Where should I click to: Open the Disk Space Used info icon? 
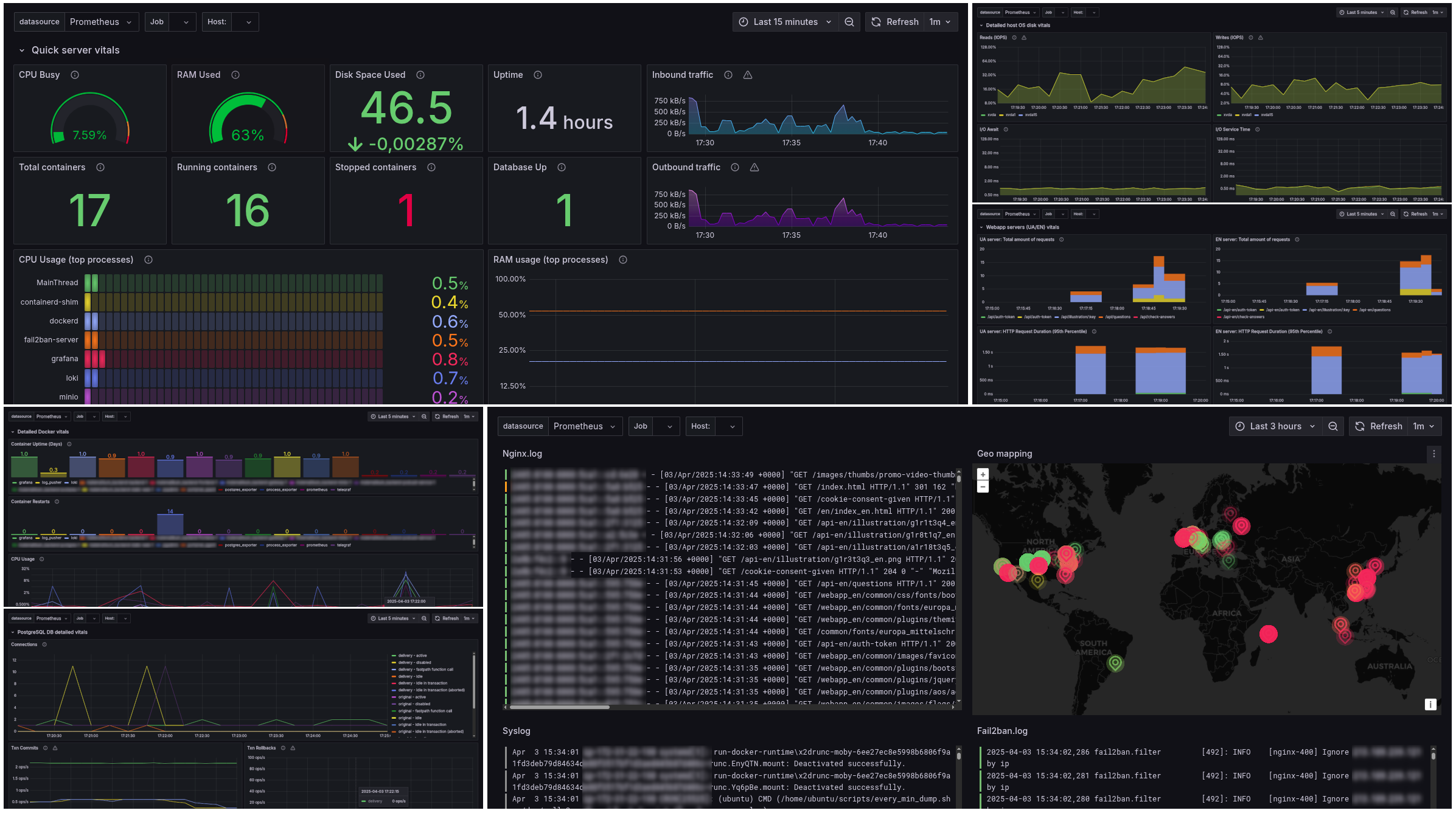pyautogui.click(x=420, y=75)
